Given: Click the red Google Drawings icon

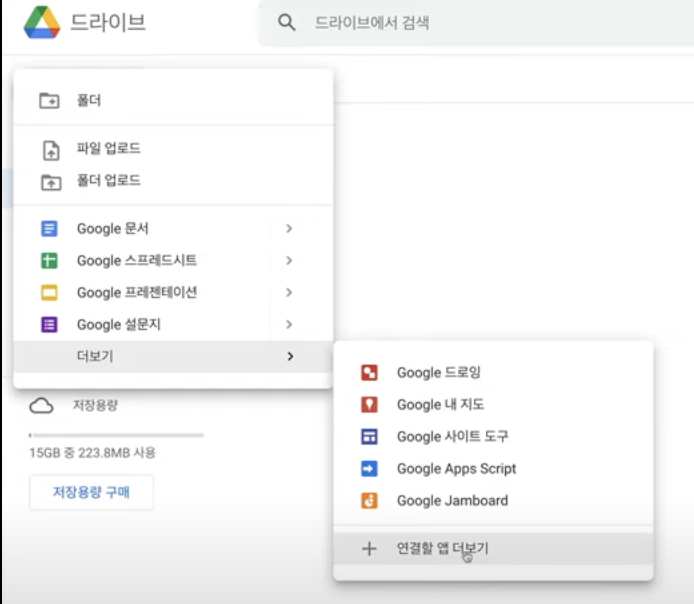Looking at the screenshot, I should [x=369, y=373].
